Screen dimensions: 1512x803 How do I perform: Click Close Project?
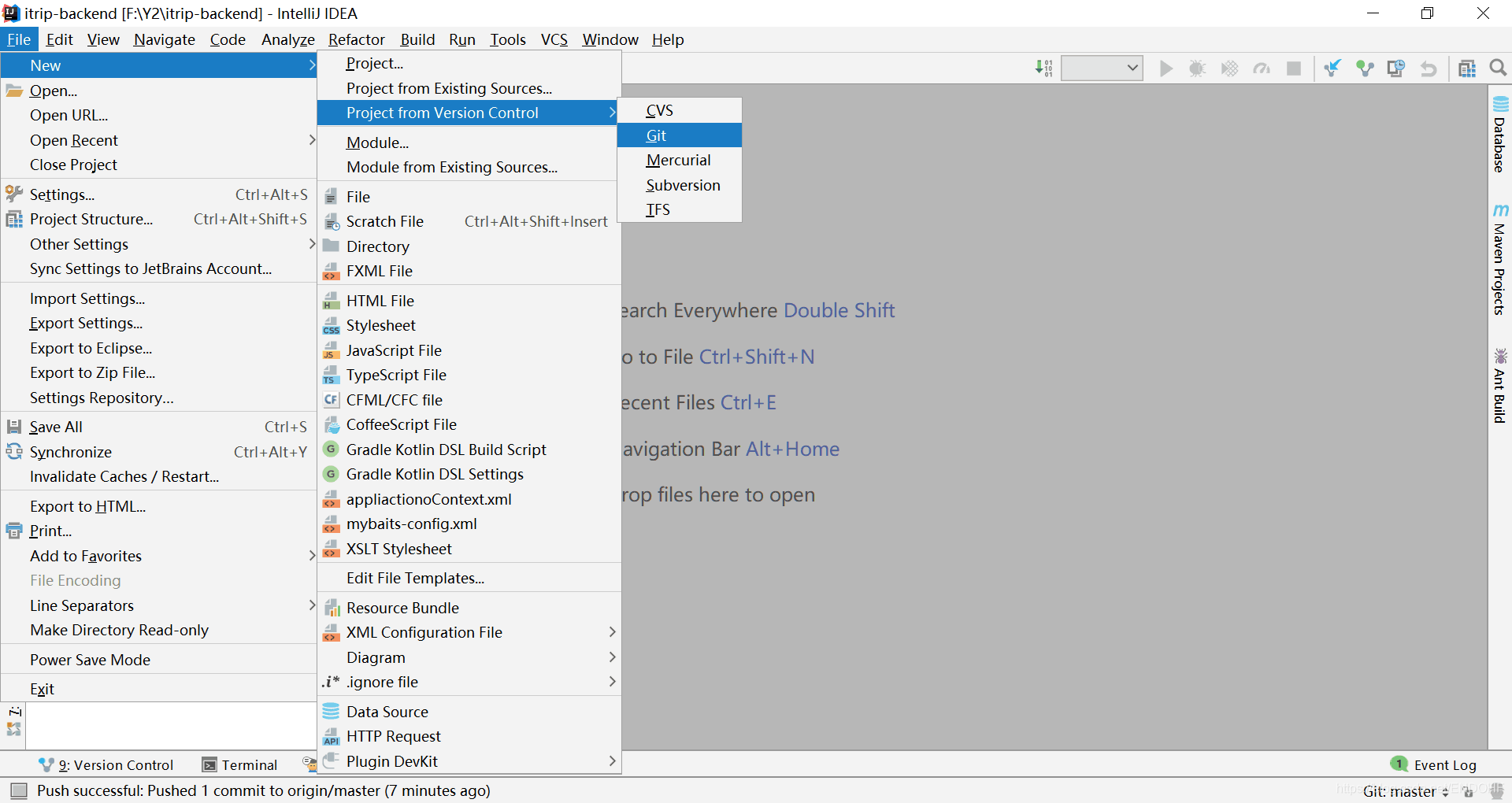click(158, 165)
